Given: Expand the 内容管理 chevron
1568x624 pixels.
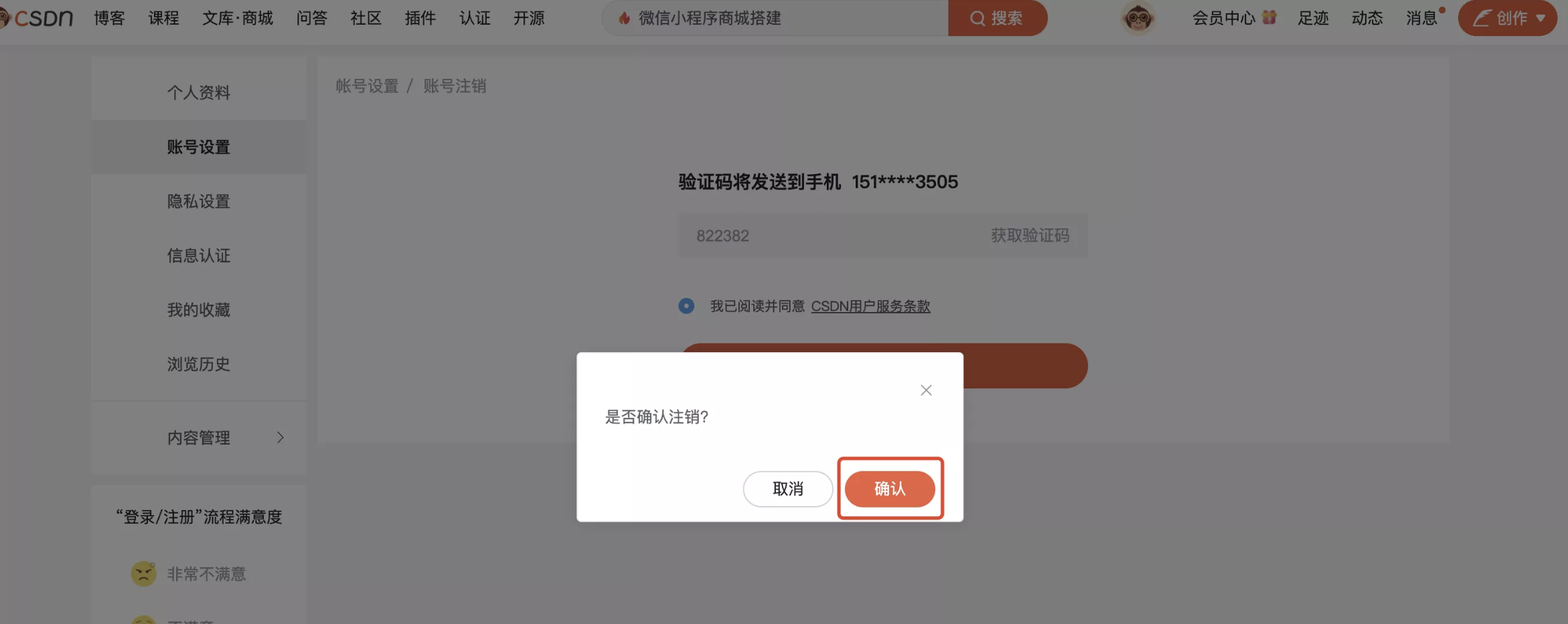Looking at the screenshot, I should click(x=281, y=437).
